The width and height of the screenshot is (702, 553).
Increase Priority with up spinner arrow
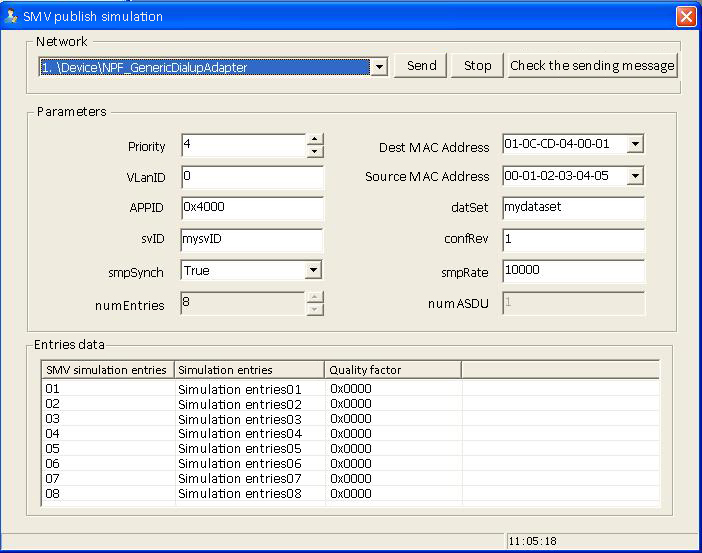pyautogui.click(x=315, y=140)
